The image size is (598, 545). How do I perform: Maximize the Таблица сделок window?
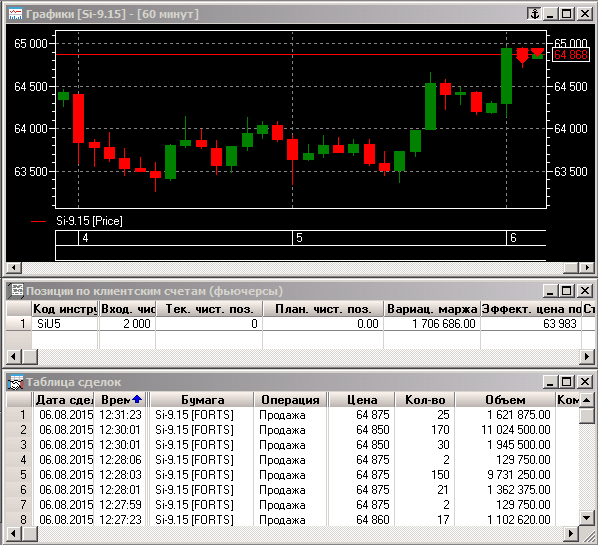[x=567, y=381]
